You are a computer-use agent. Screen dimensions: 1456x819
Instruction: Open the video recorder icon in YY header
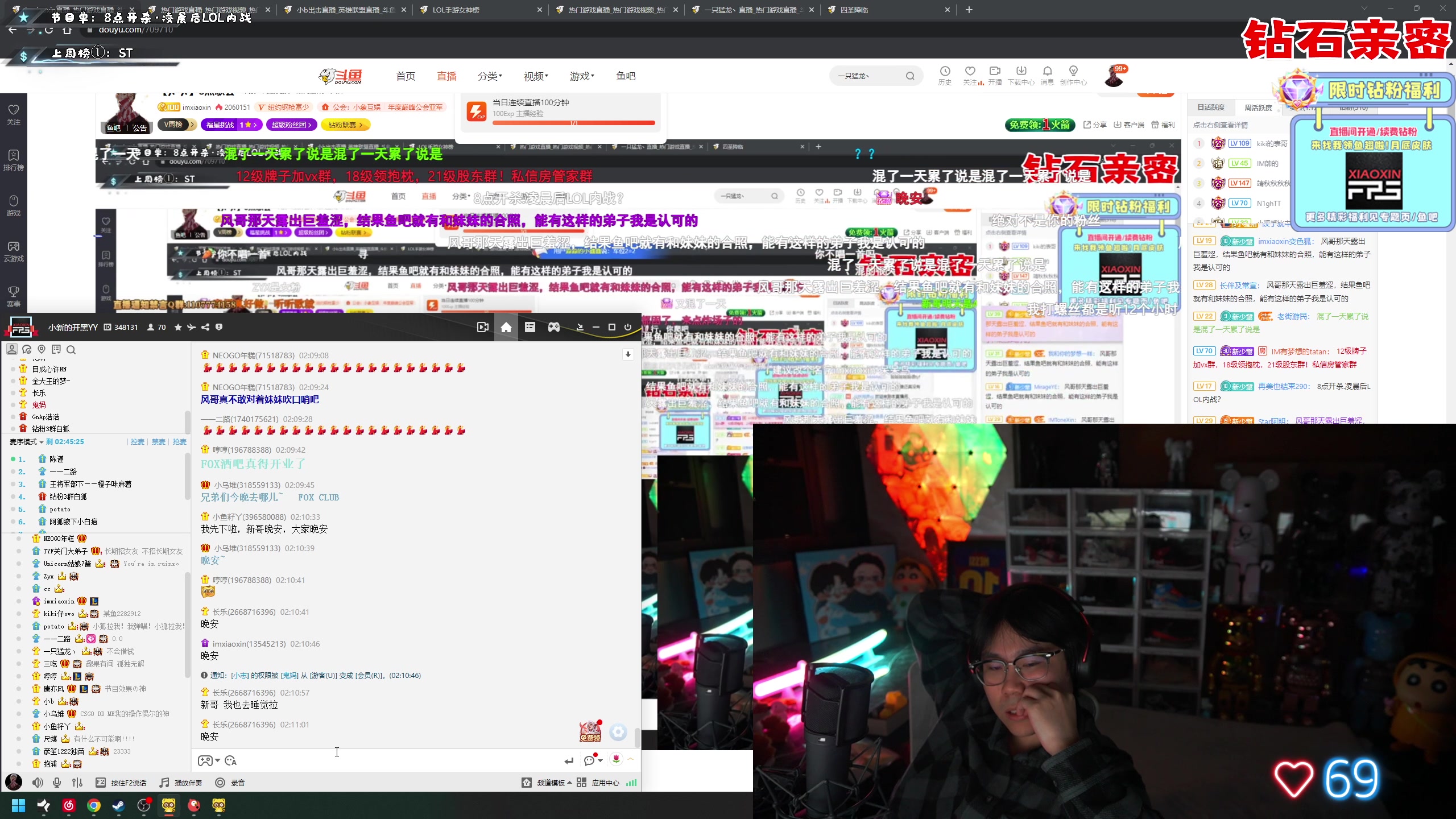[482, 327]
